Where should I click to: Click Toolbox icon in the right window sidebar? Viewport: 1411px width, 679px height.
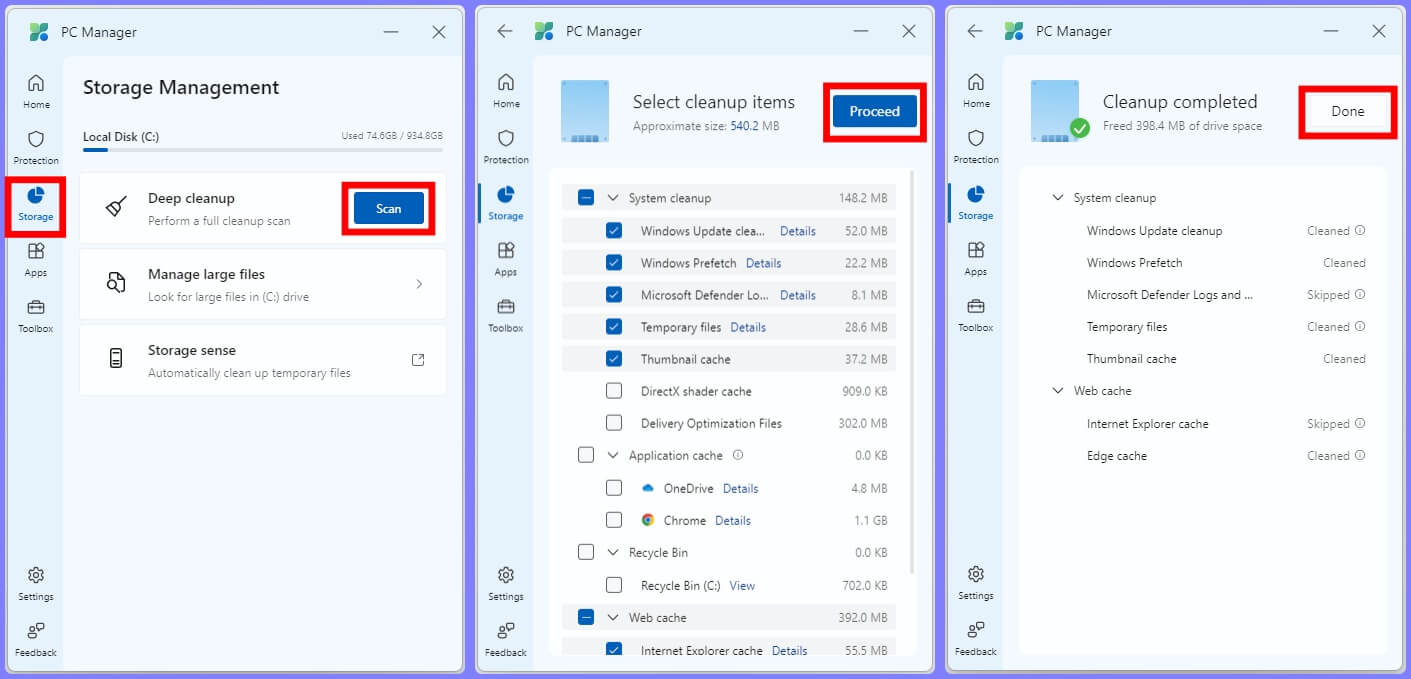[x=976, y=306]
